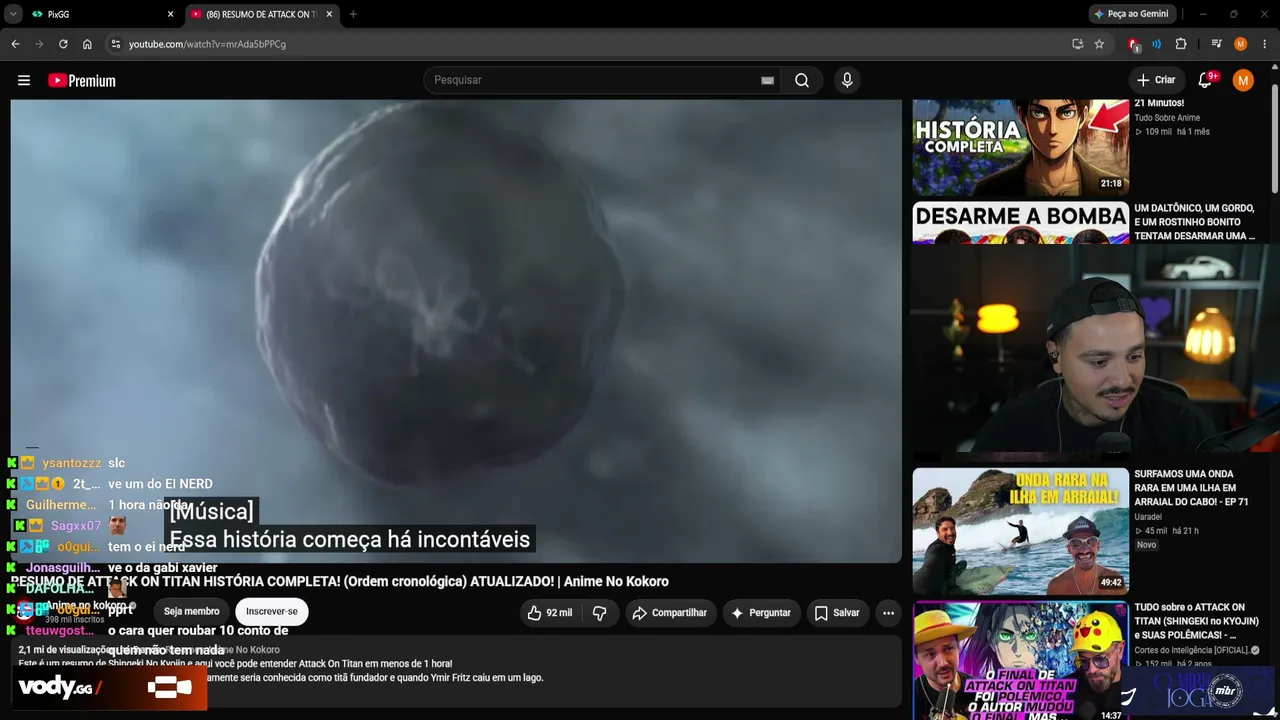Dislike the video
1280x720 pixels.
point(600,613)
